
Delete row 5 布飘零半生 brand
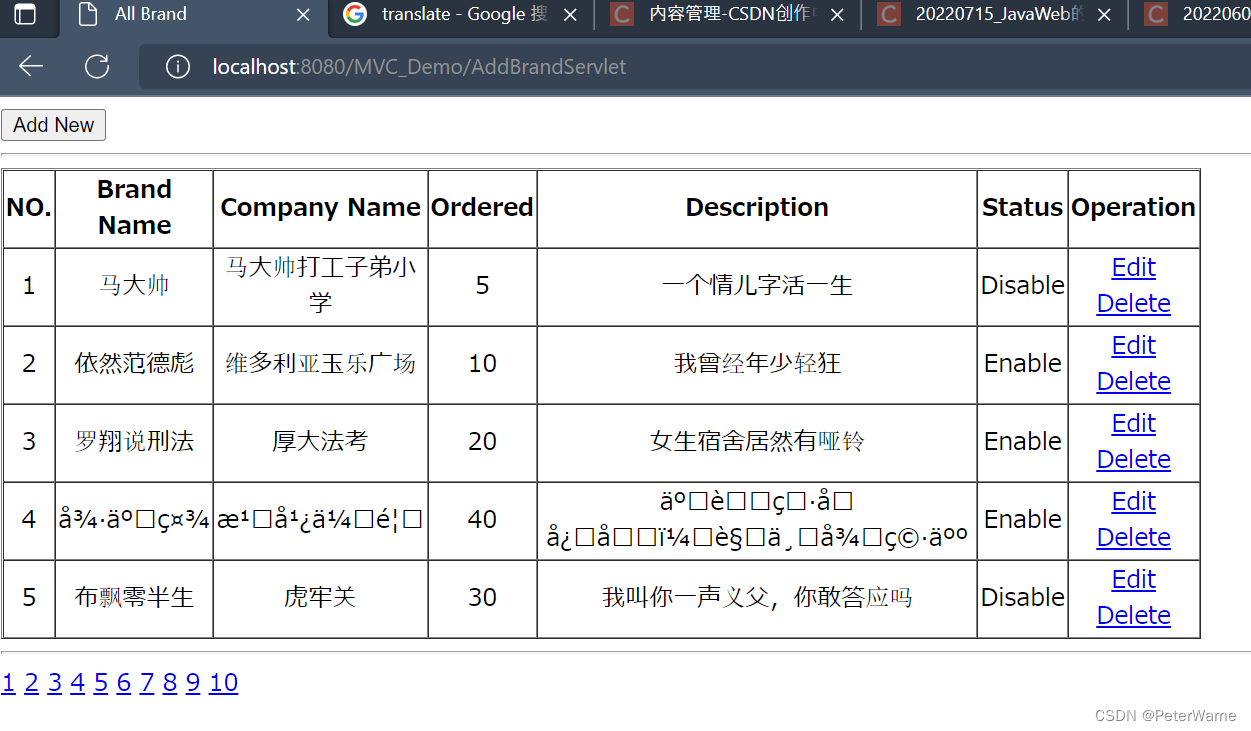pos(1133,616)
